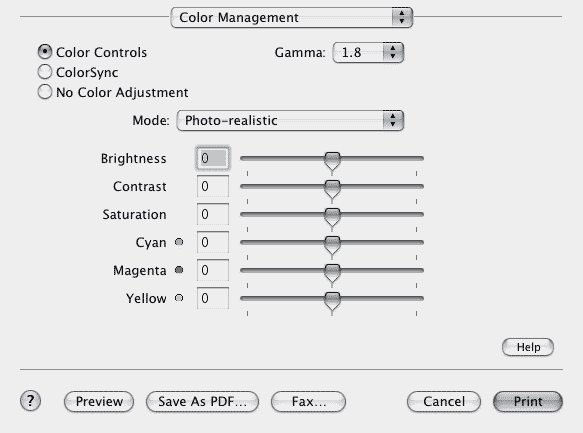Open the Gamma 1.8 dropdown
This screenshot has width=583, height=433.
pyautogui.click(x=368, y=52)
